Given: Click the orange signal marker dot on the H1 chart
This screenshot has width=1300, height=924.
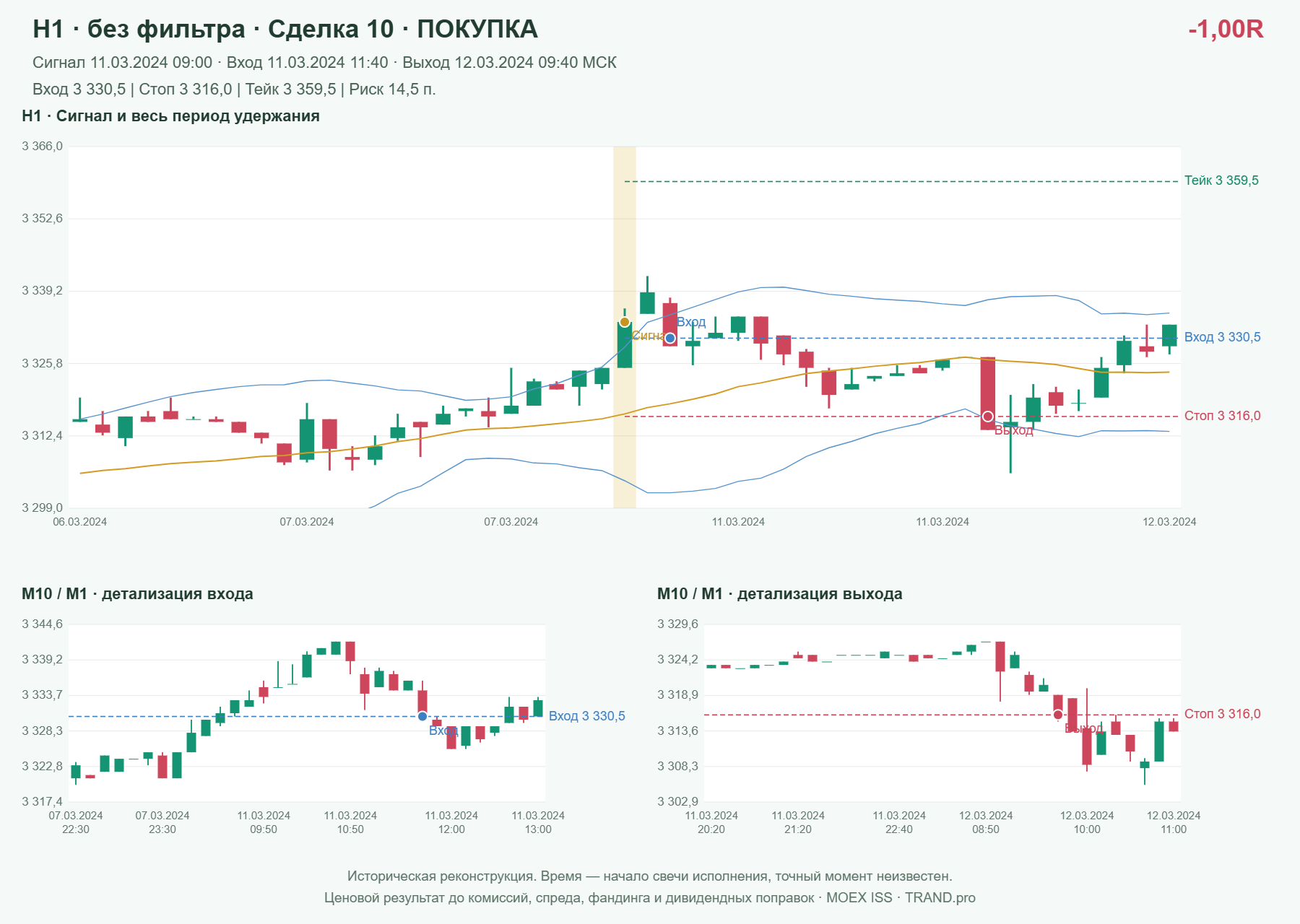Looking at the screenshot, I should coord(625,322).
